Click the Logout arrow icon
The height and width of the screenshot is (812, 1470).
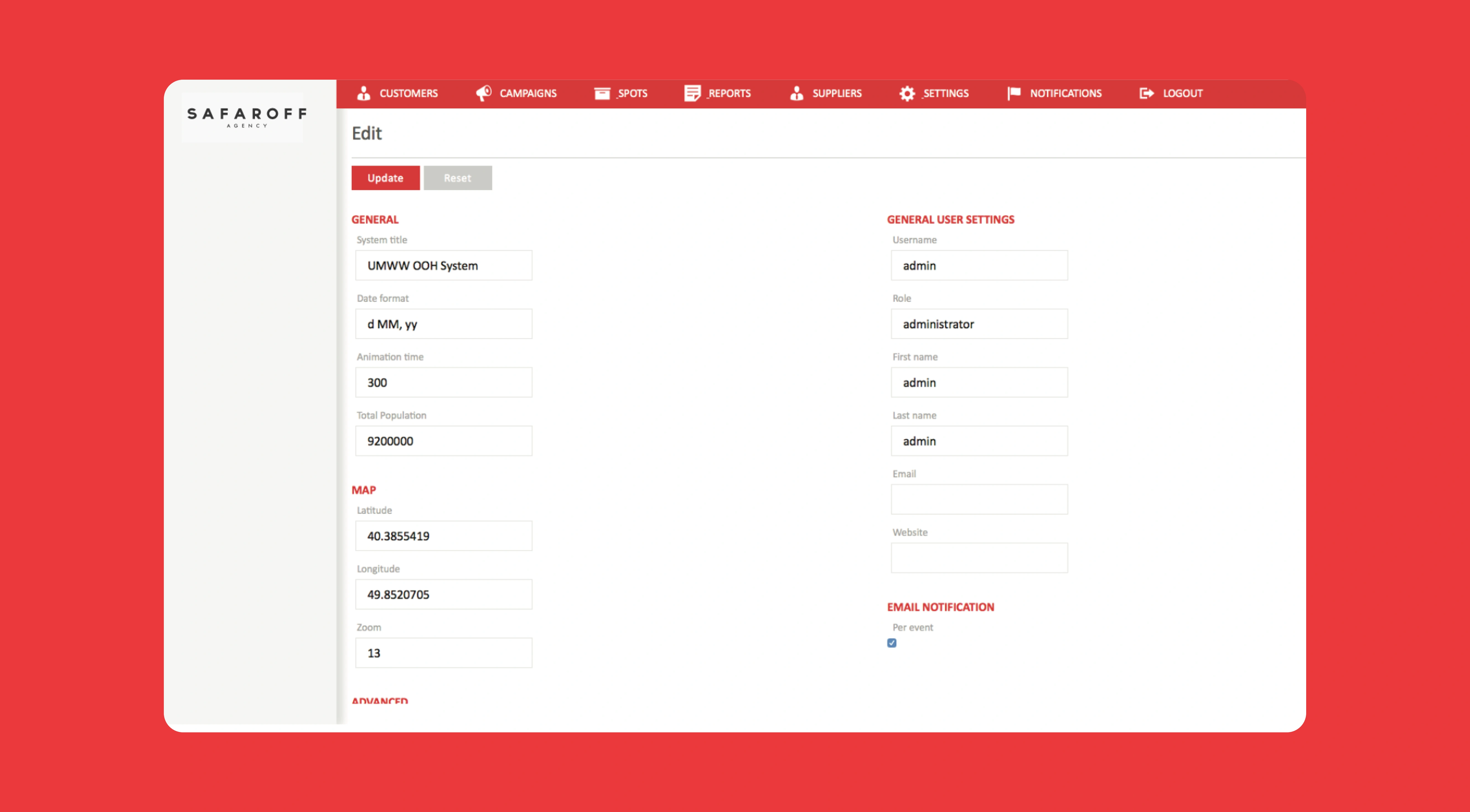tap(1147, 93)
